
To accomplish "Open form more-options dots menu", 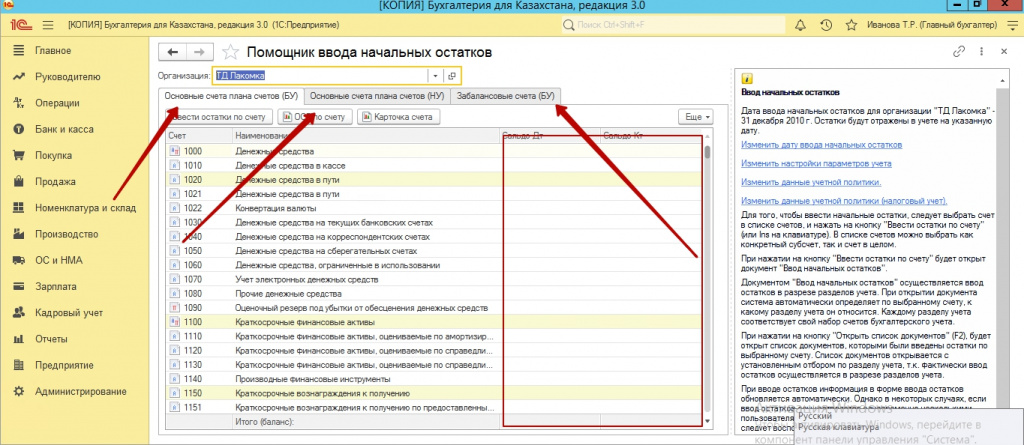I will (x=982, y=51).
